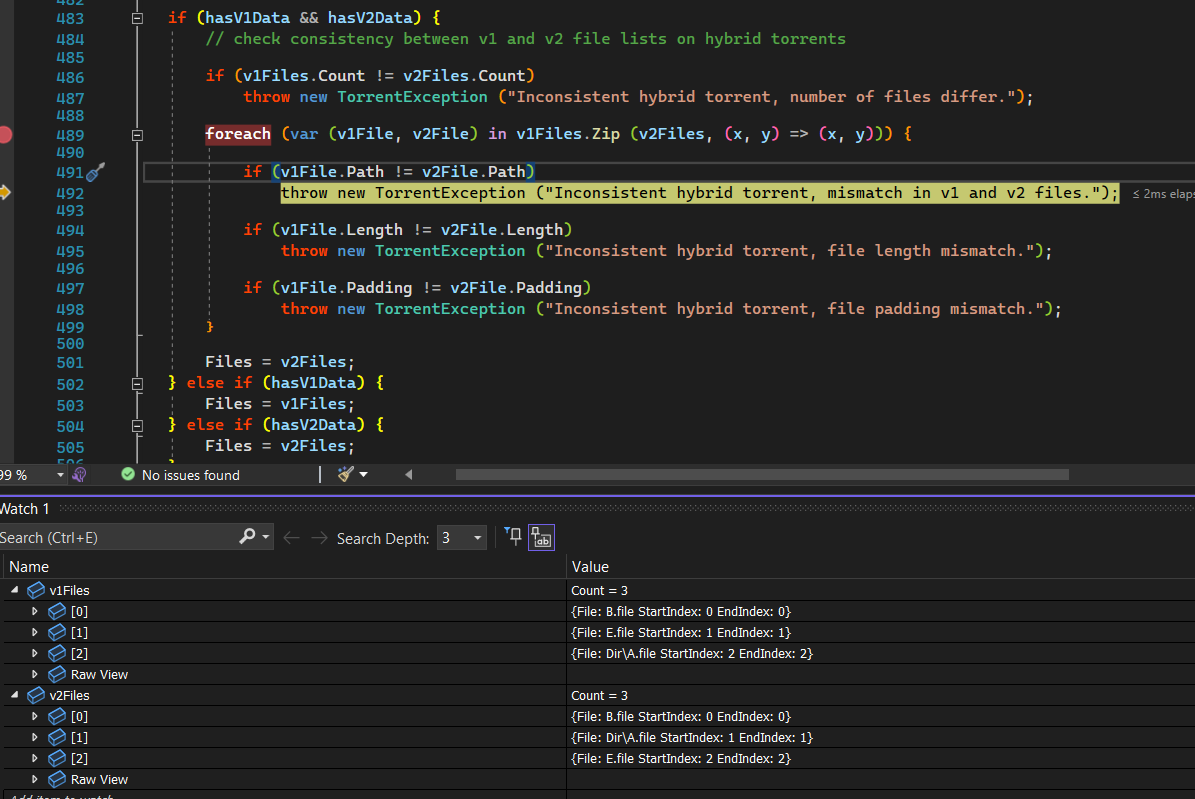Viewport: 1195px width, 799px height.
Task: Select the v1Files row name
Action: pos(69,590)
